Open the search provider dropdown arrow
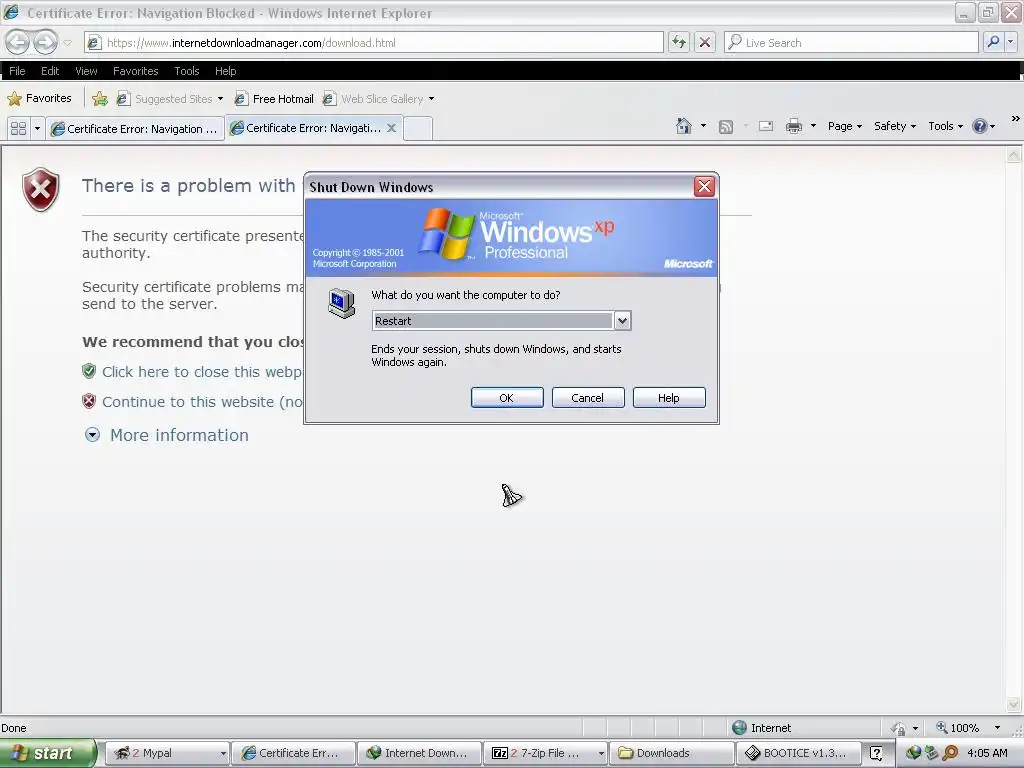 click(1010, 42)
